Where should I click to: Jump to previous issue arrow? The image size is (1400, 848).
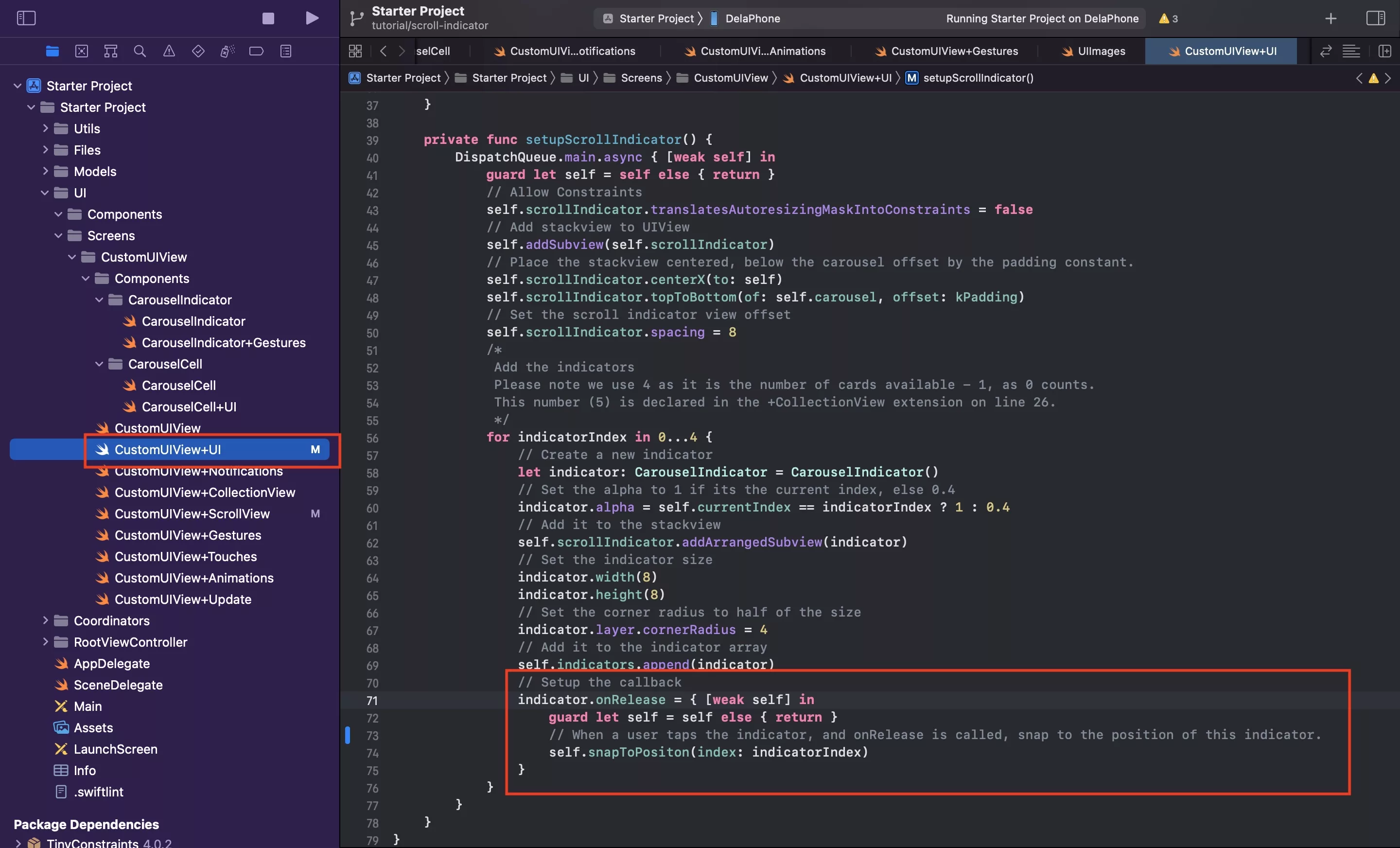1359,78
